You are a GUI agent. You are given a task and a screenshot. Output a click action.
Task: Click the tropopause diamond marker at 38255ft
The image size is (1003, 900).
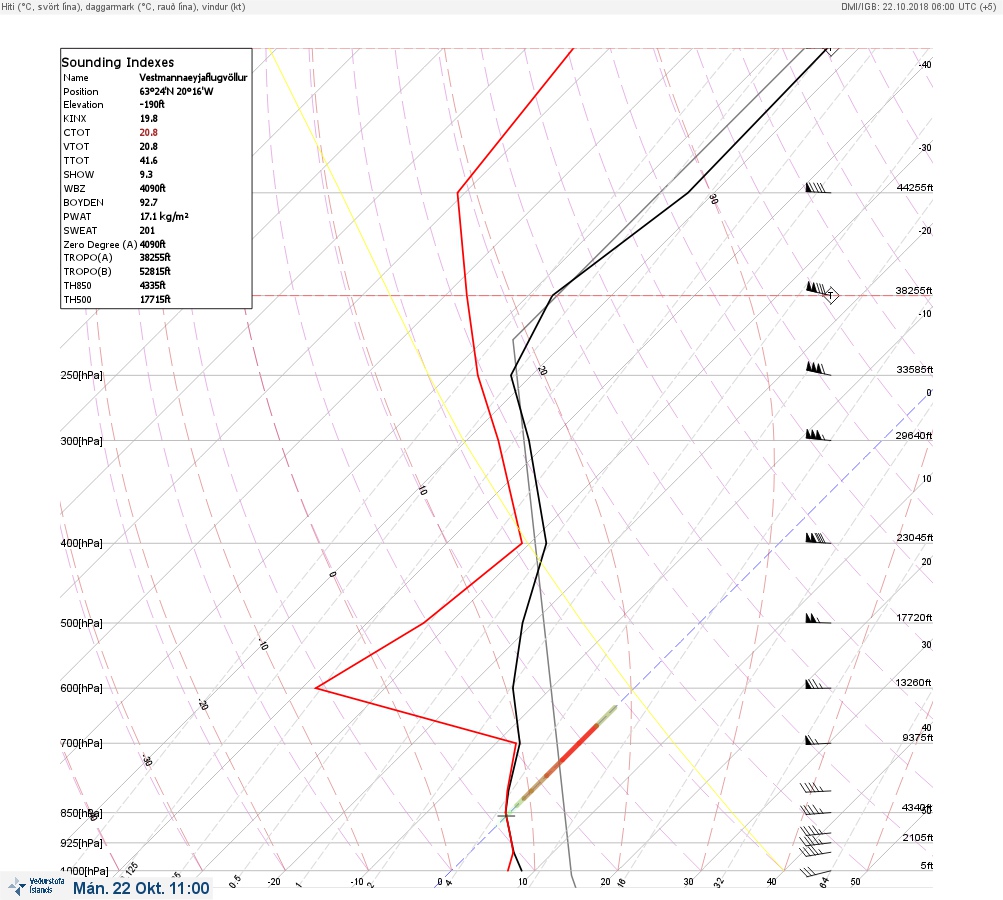click(x=831, y=295)
